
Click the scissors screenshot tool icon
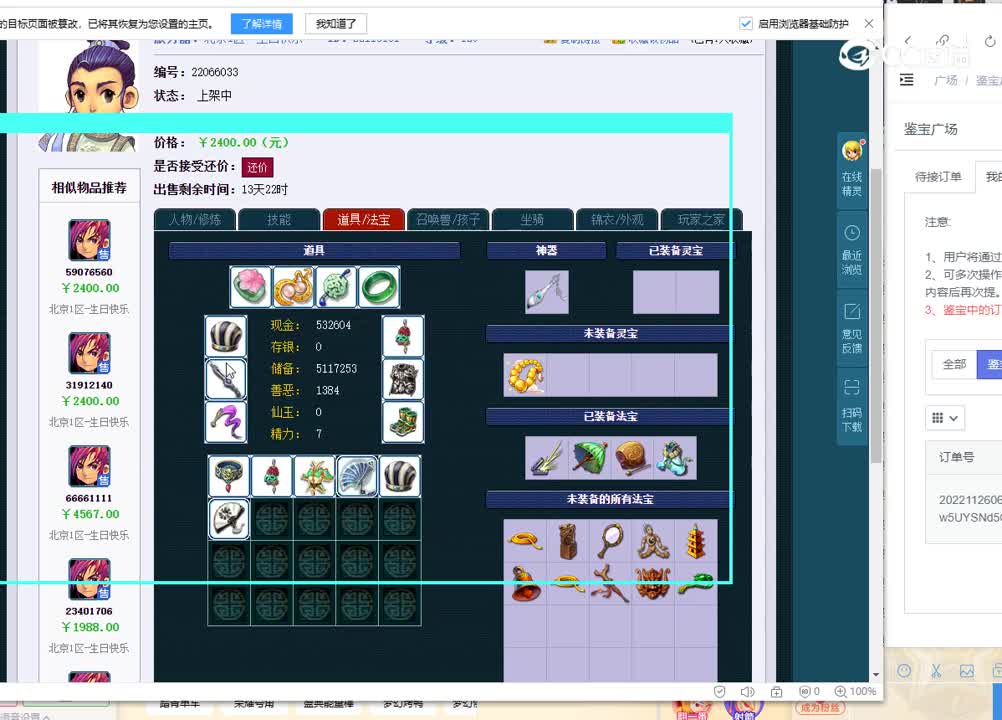[936, 671]
